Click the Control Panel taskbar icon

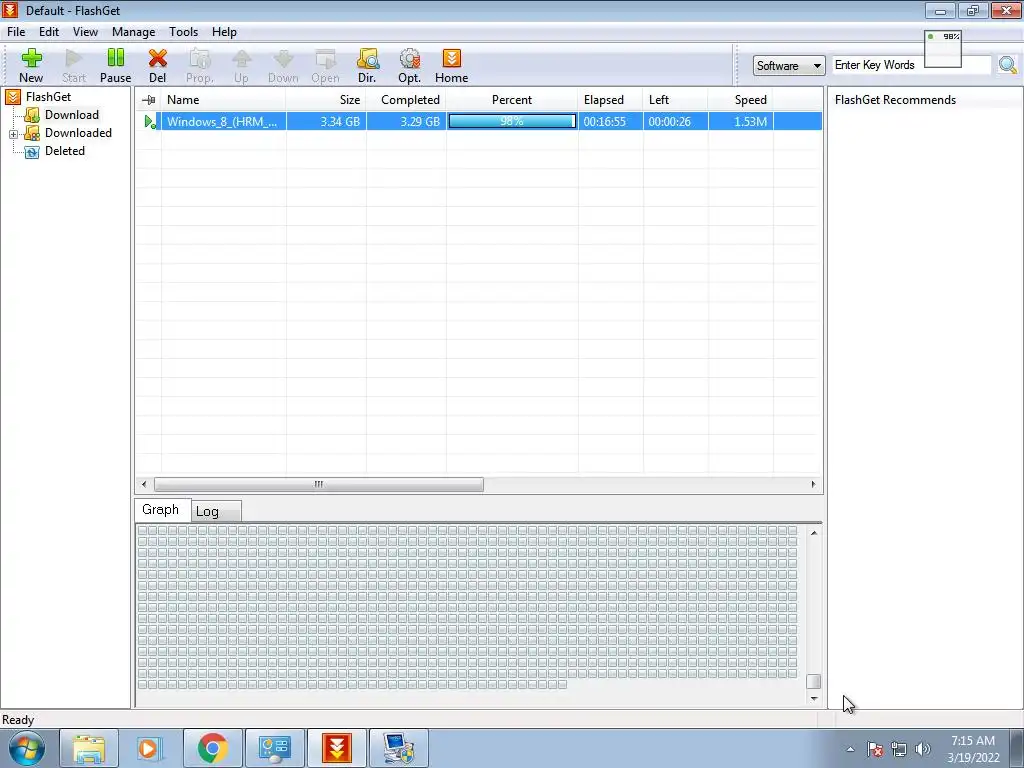[x=274, y=748]
